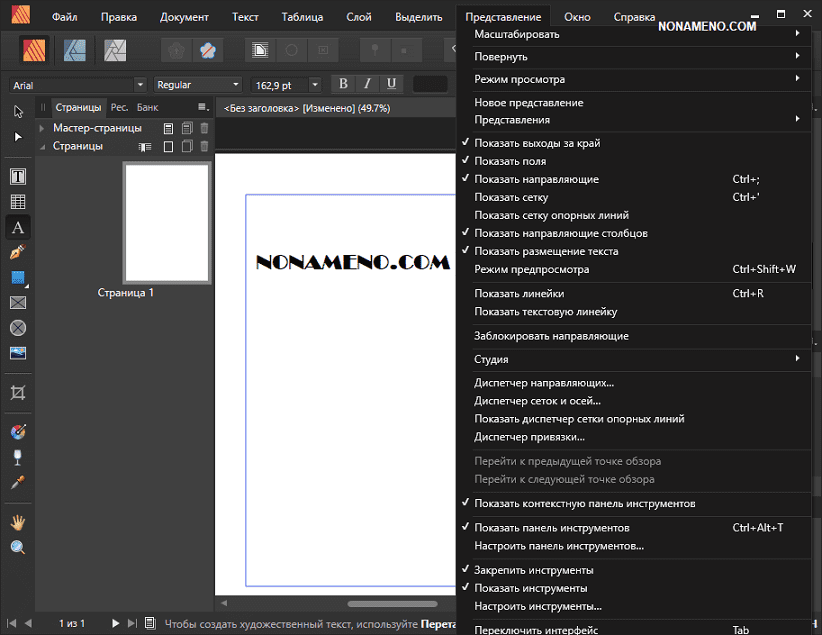
Task: Click the Bold formatting button
Action: [343, 84]
